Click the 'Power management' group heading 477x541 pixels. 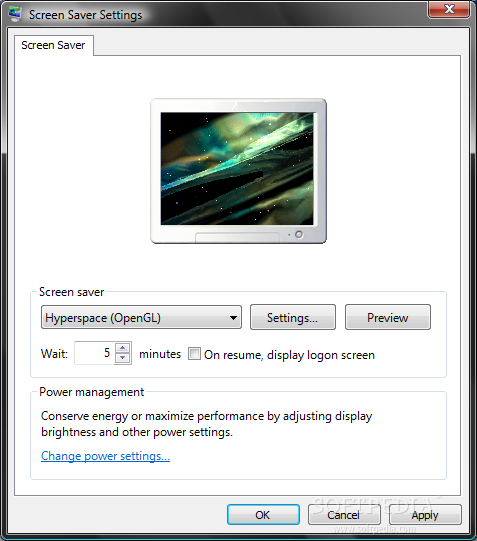[91, 392]
